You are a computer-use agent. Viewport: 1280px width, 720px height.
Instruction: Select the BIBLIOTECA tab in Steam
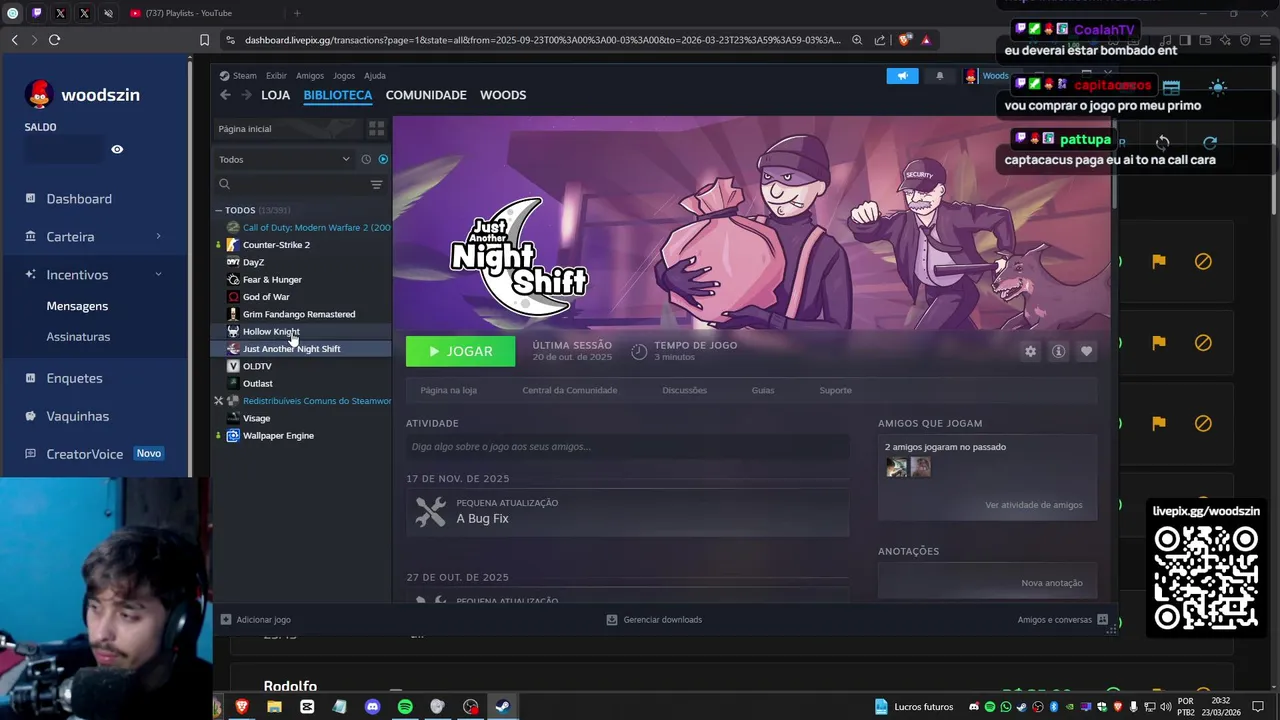click(x=338, y=95)
